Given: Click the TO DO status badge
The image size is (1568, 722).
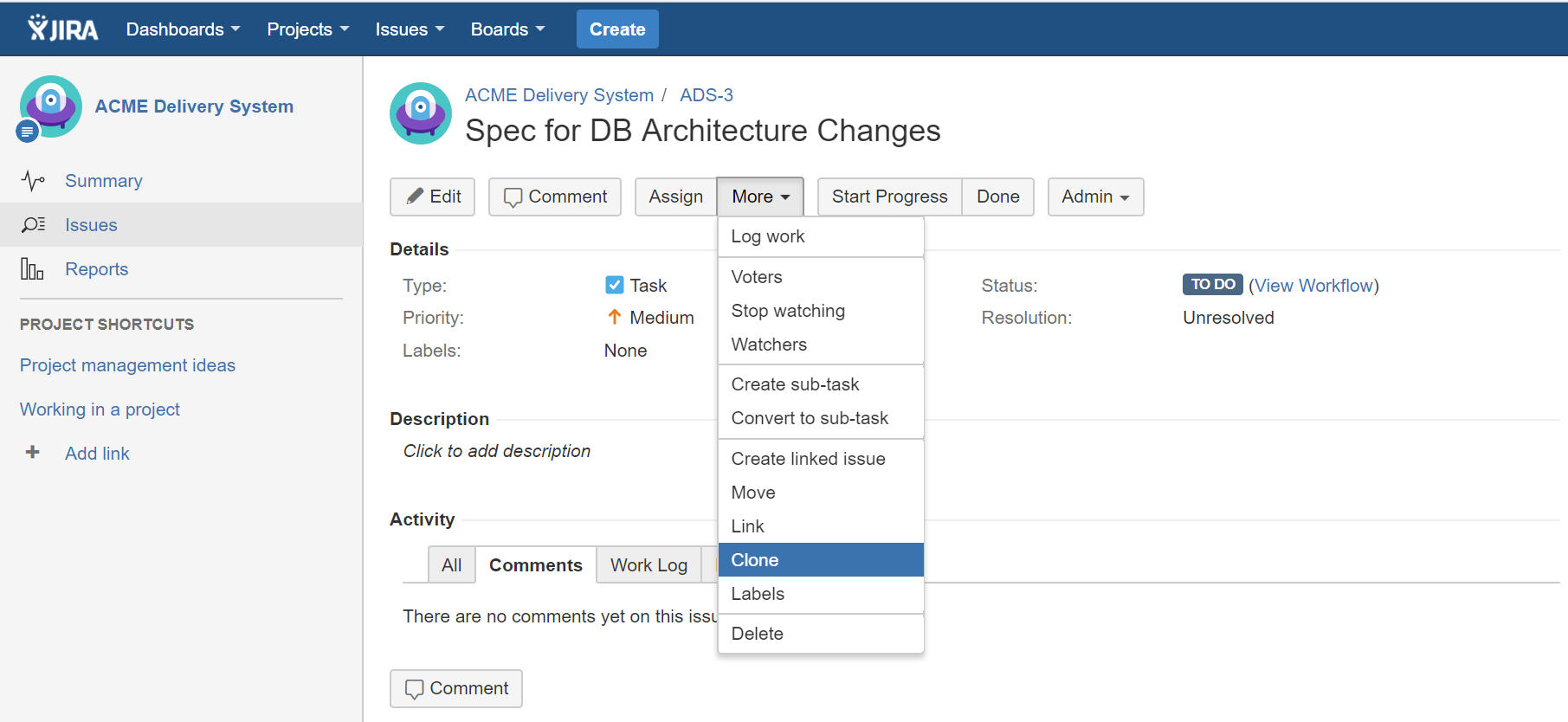Looking at the screenshot, I should point(1212,285).
